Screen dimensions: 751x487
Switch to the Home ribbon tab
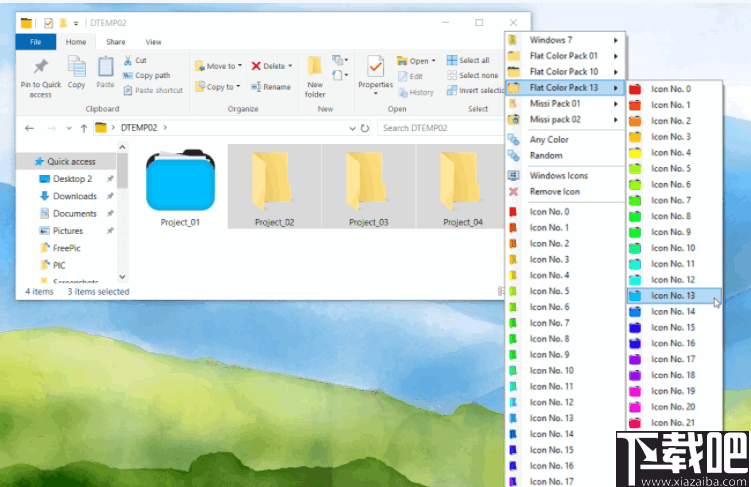[76, 42]
